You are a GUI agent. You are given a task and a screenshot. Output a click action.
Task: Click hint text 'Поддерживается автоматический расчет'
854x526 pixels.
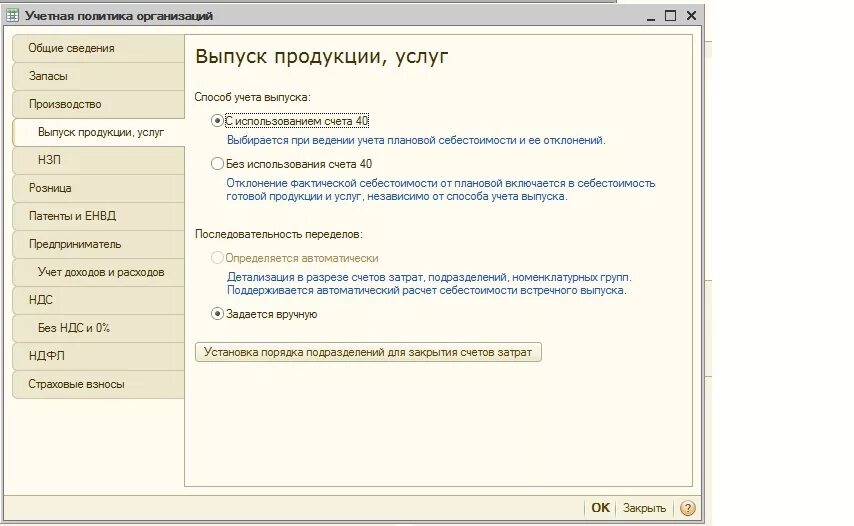coord(426,290)
